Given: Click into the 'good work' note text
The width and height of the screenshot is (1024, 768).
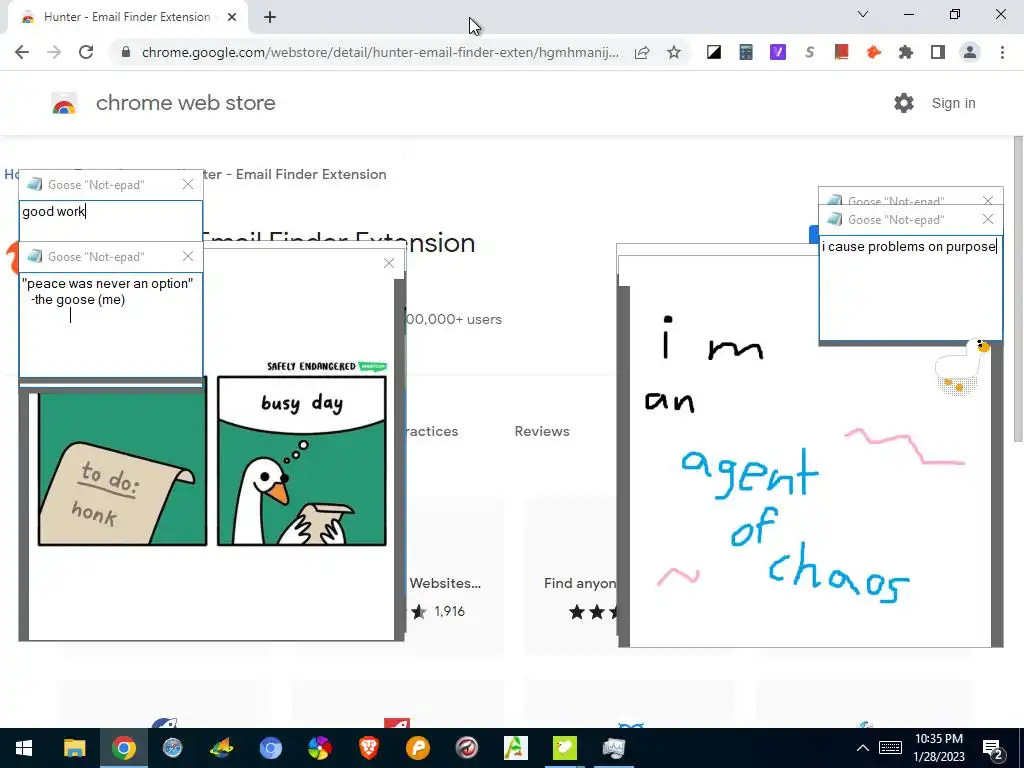Looking at the screenshot, I should click(54, 212).
